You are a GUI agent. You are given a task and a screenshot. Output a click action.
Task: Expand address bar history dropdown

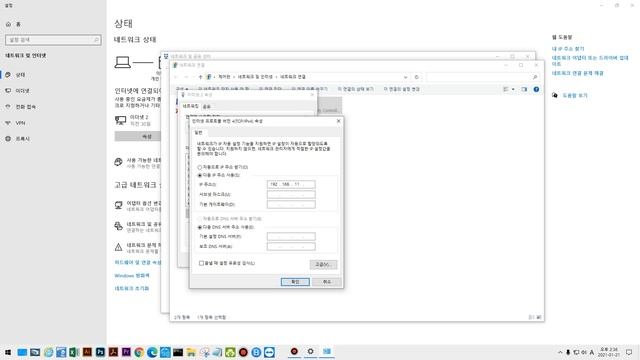[x=405, y=77]
